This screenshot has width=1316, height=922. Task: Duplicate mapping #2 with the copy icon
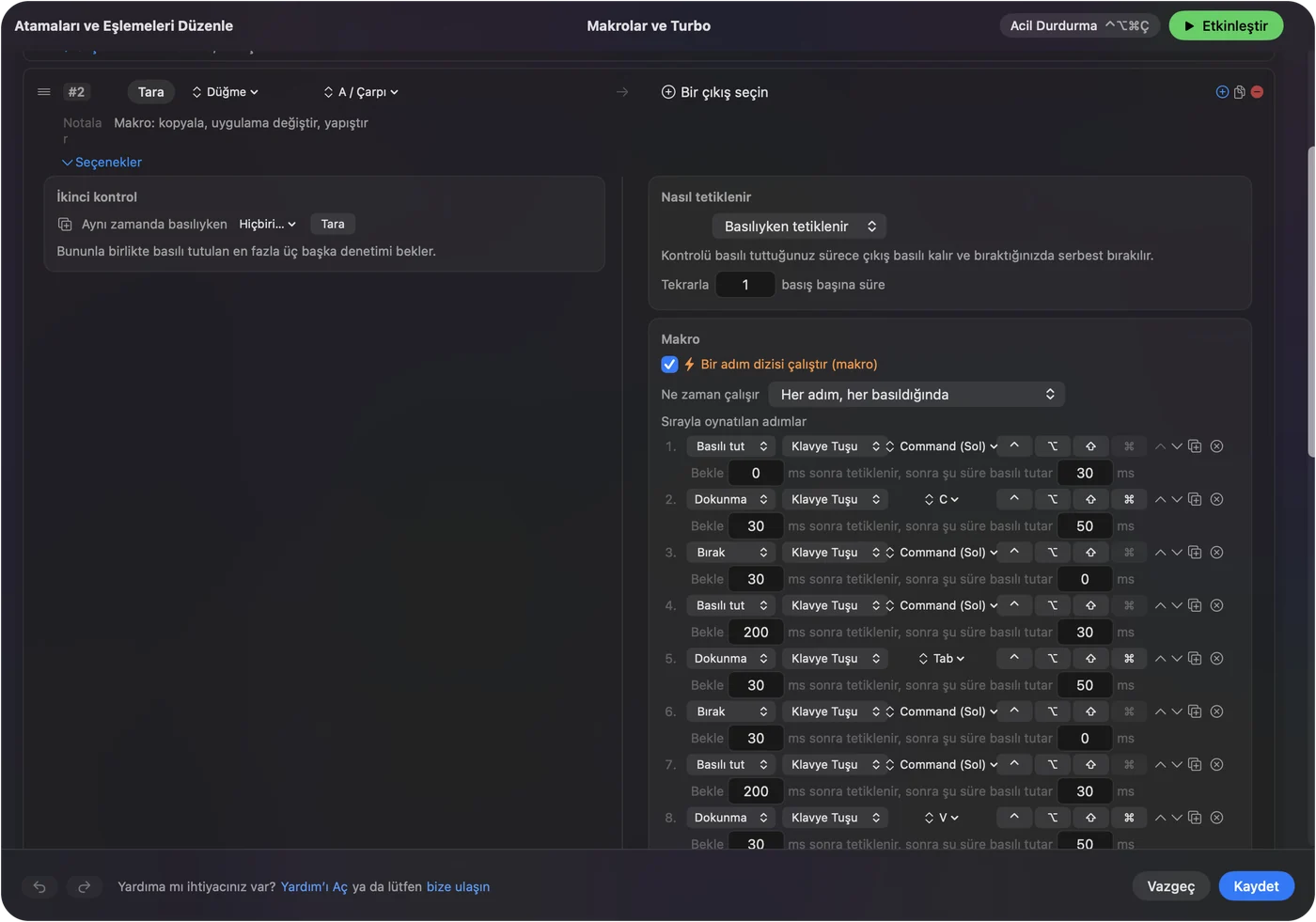pyautogui.click(x=1239, y=92)
